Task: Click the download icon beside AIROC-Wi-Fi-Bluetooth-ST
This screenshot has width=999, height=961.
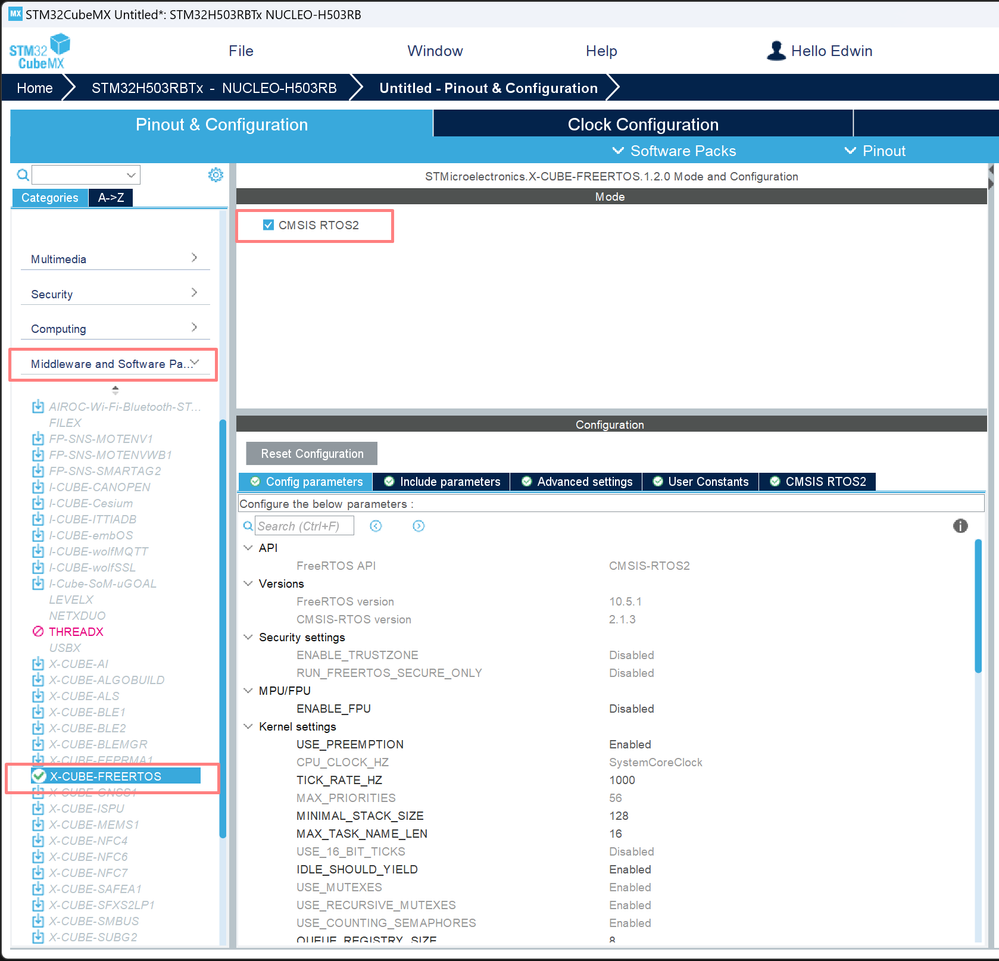Action: (38, 407)
